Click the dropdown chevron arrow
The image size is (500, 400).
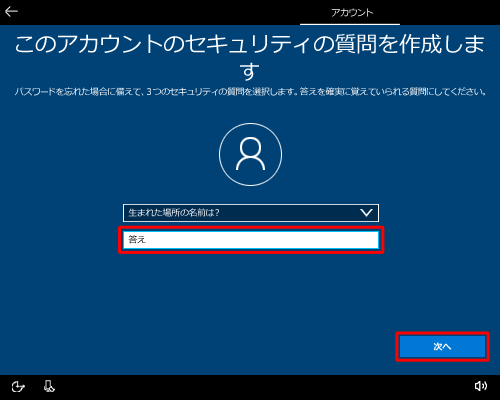[366, 213]
